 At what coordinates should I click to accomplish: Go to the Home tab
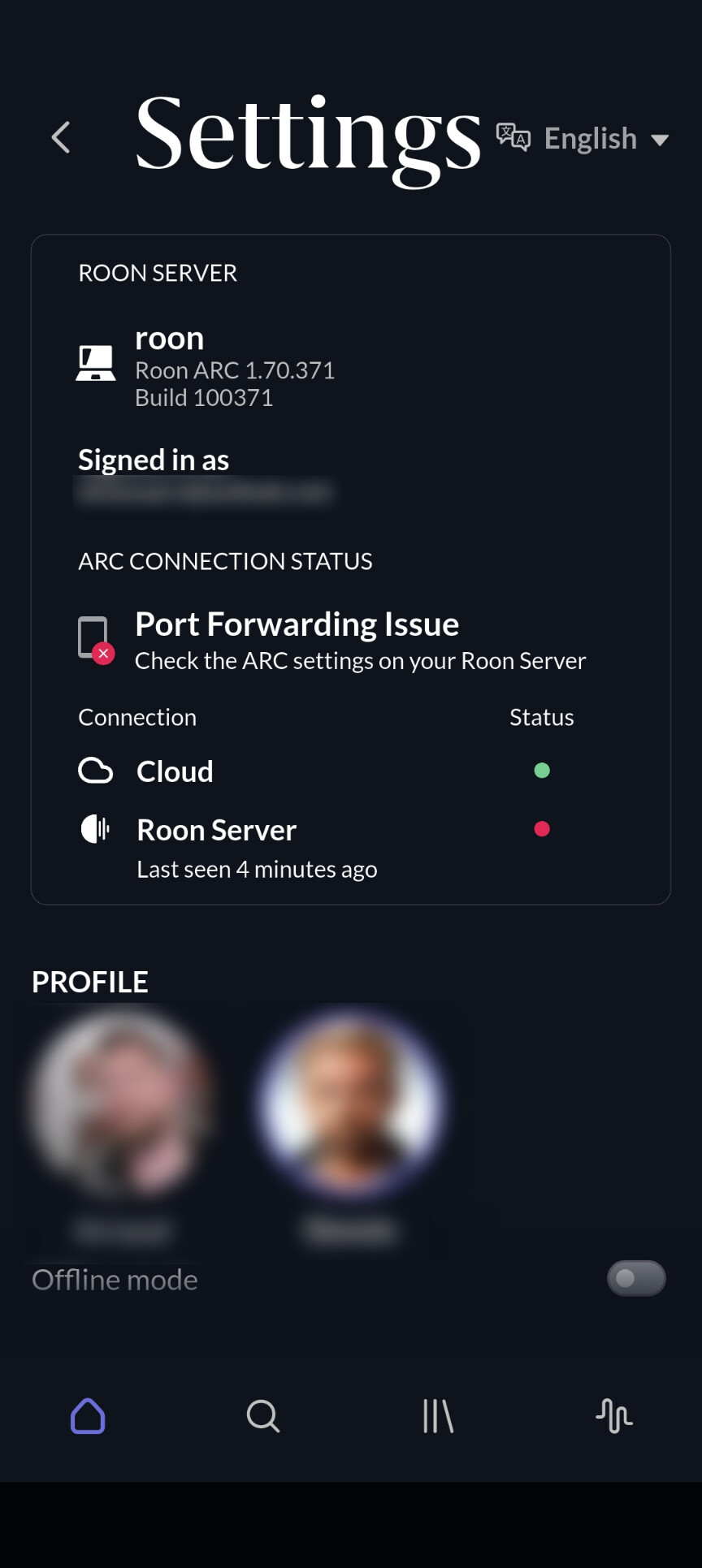(x=88, y=1416)
